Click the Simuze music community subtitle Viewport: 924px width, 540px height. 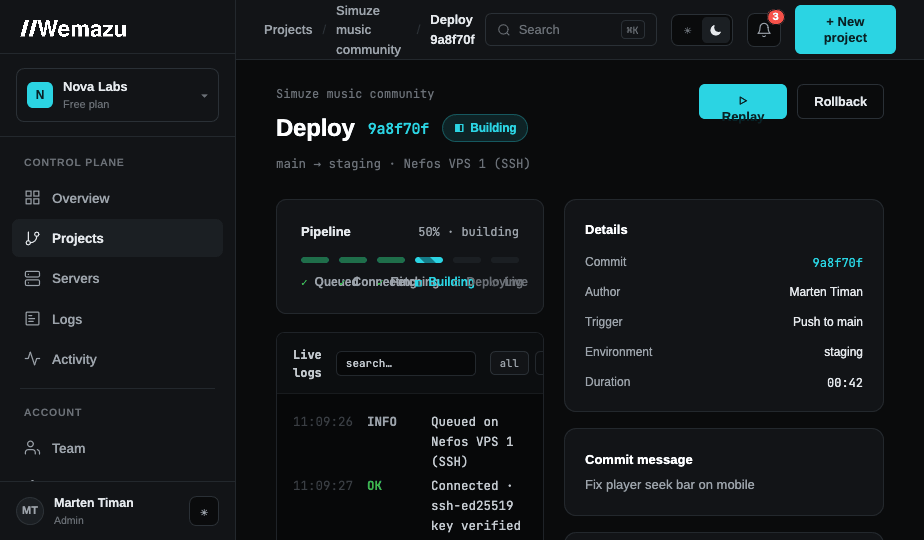point(355,94)
